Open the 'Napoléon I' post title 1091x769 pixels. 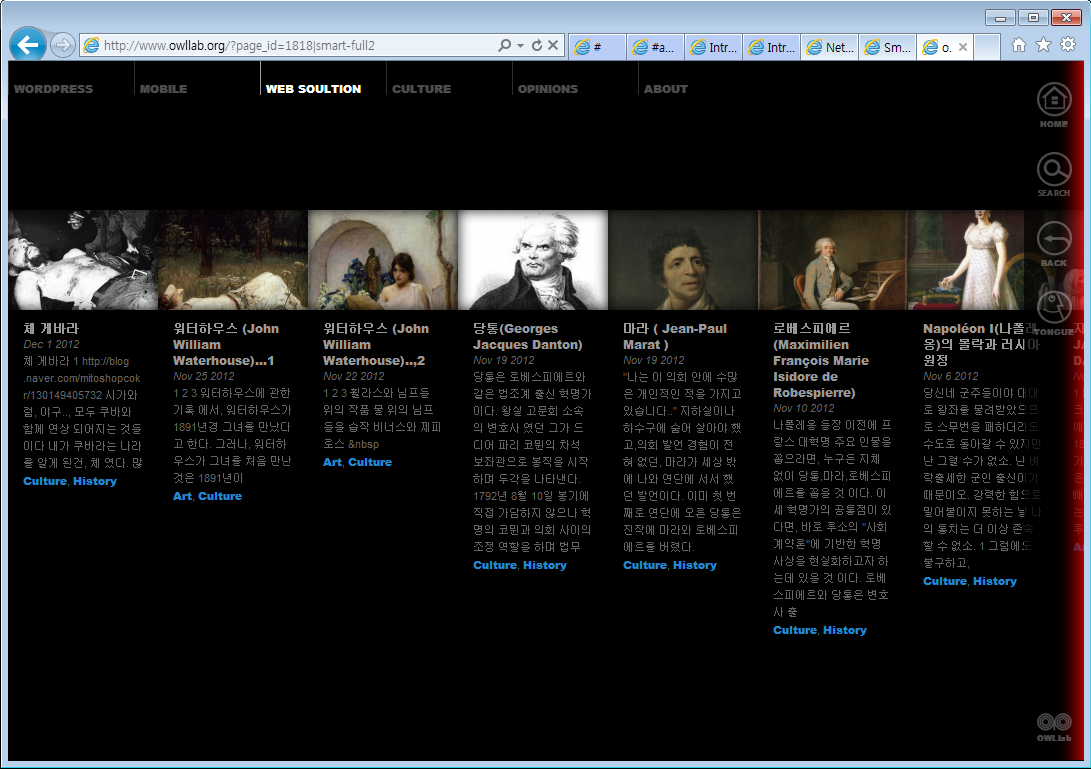[981, 344]
